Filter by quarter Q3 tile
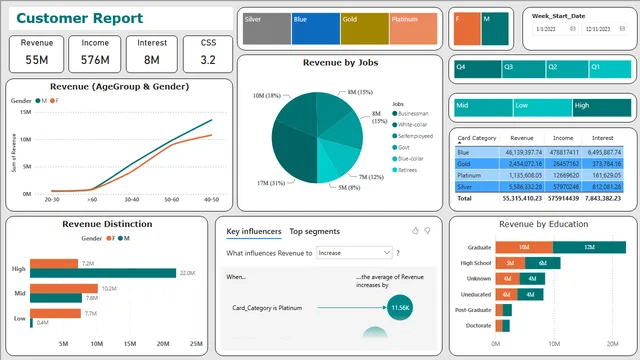Image resolution: width=640 pixels, height=360 pixels. (x=524, y=69)
